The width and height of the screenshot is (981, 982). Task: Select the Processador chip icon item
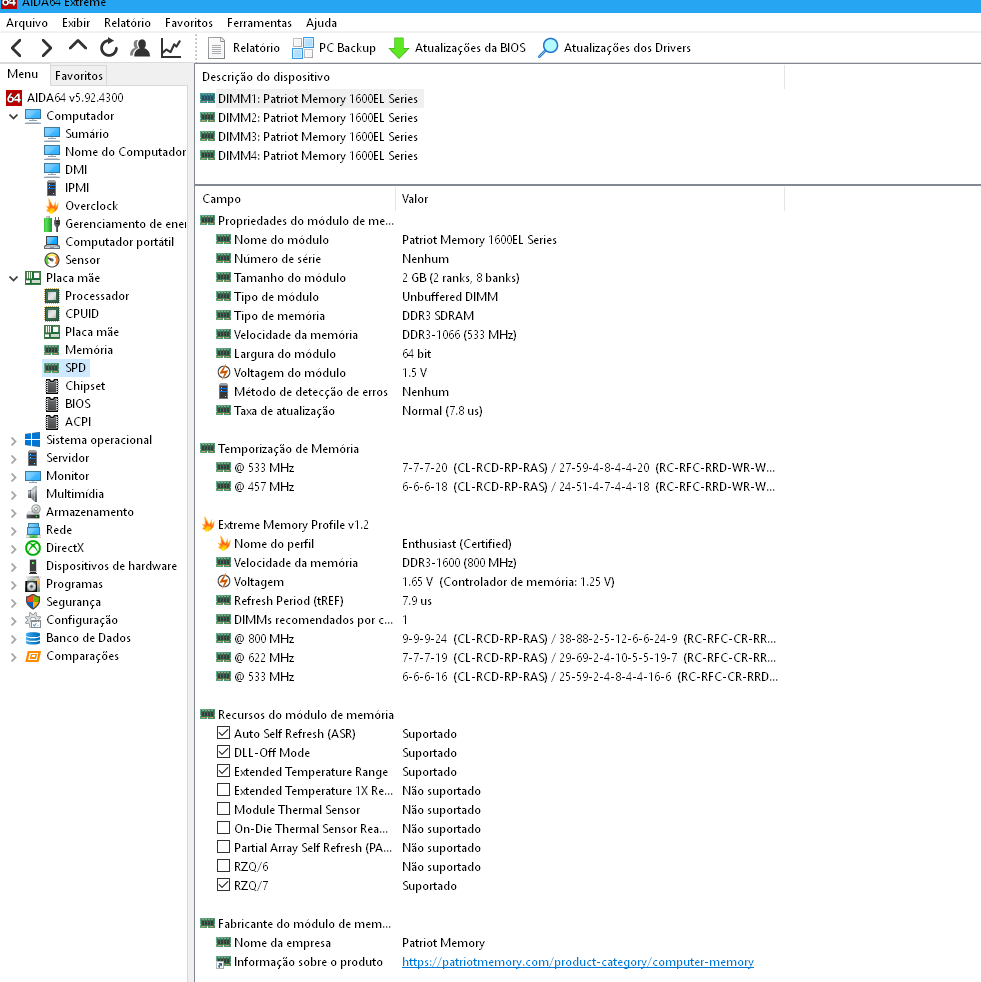(x=52, y=296)
